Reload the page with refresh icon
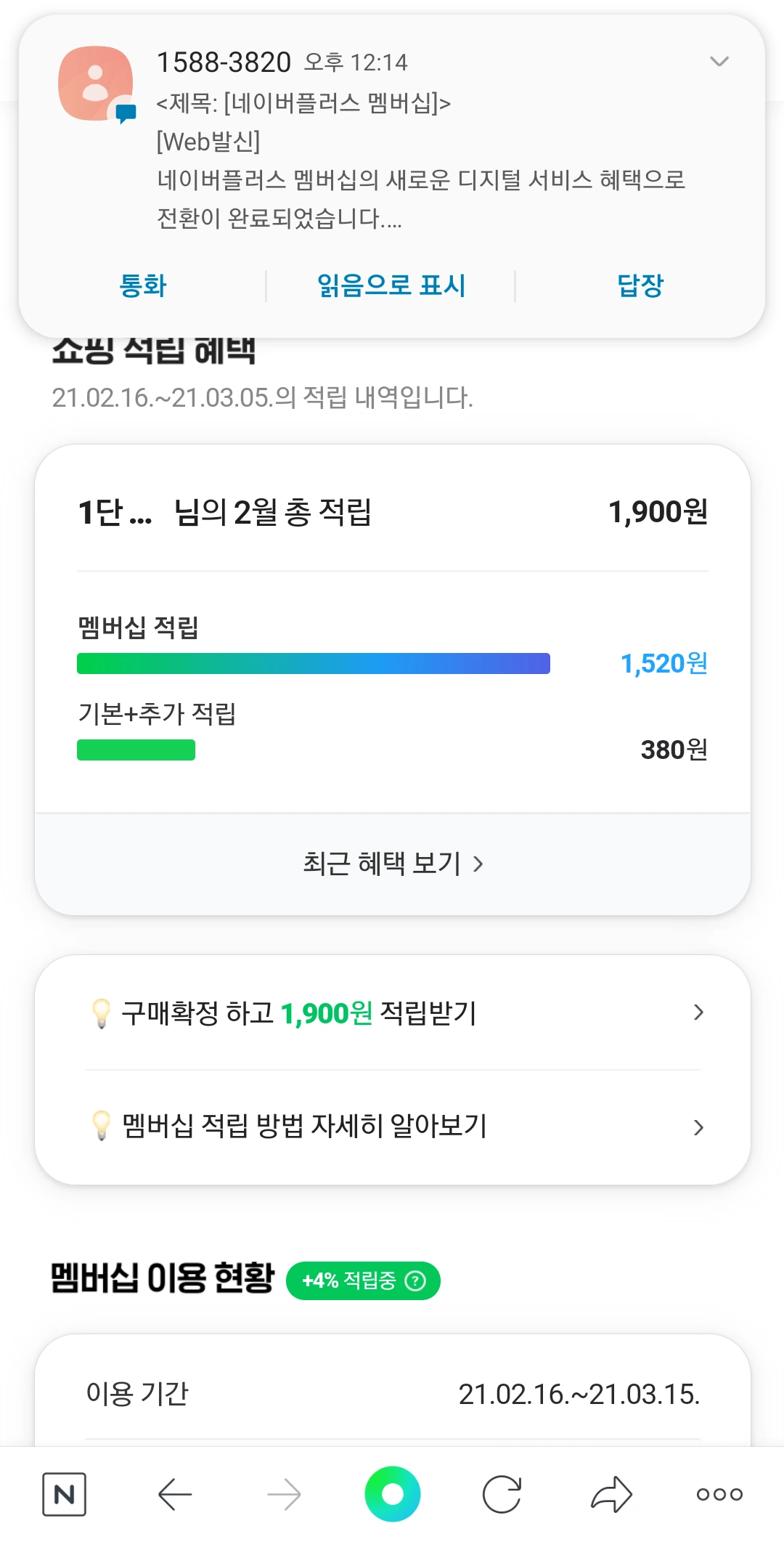Viewport: 784px width, 1542px height. pos(502,1494)
